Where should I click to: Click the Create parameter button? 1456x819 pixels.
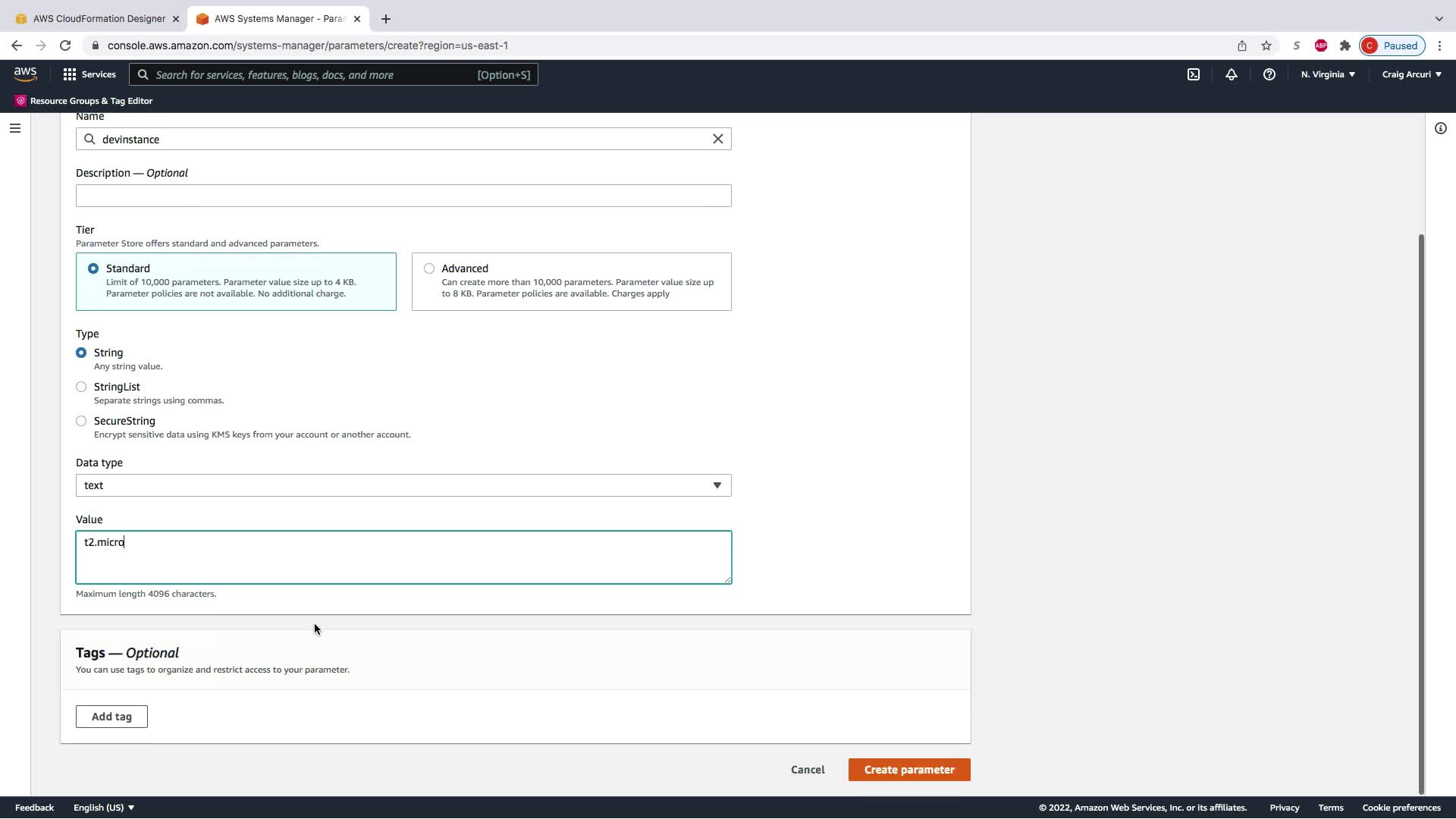tap(908, 770)
